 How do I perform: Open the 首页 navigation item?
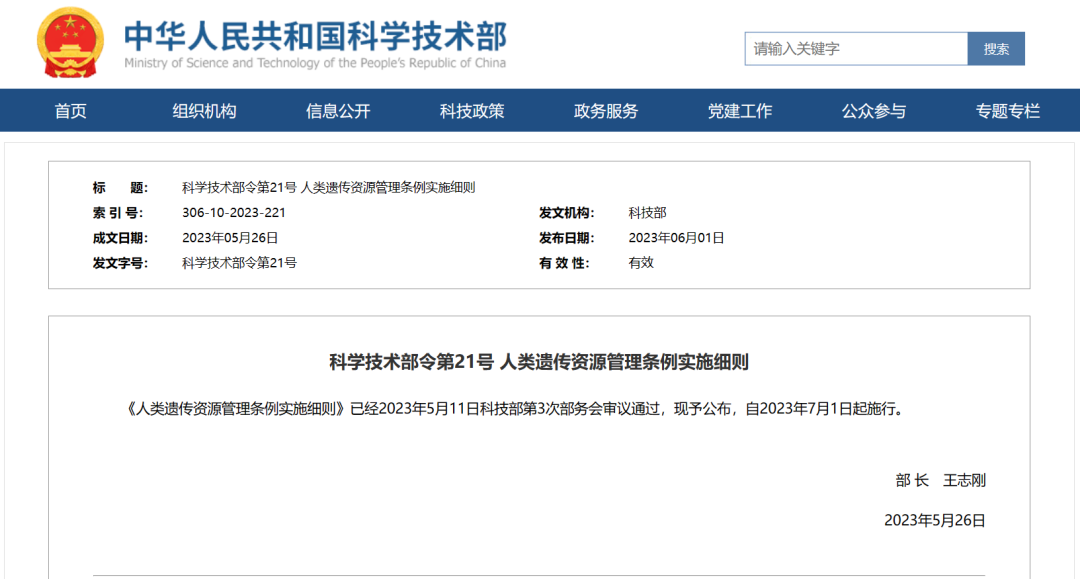coord(70,111)
